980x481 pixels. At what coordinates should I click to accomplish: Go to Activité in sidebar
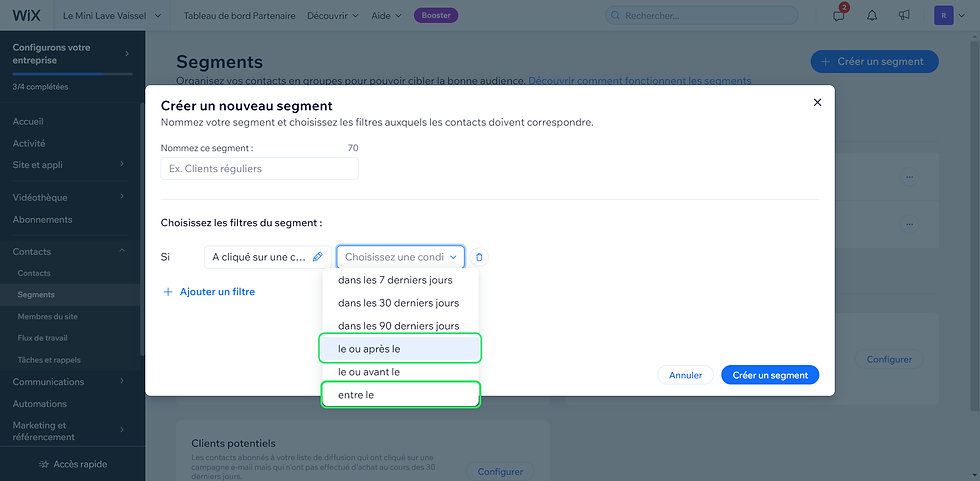[29, 143]
